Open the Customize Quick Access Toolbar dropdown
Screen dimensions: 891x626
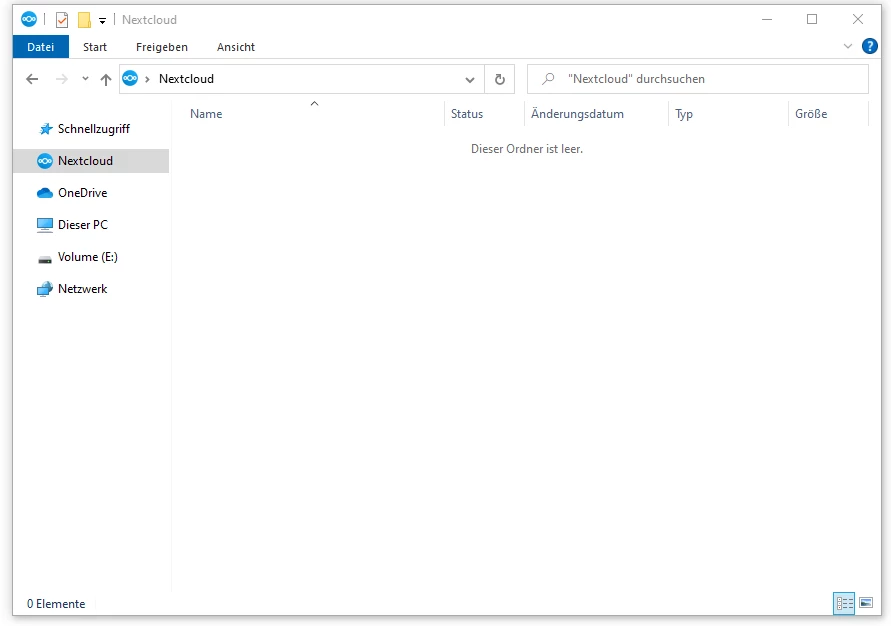tap(102, 20)
